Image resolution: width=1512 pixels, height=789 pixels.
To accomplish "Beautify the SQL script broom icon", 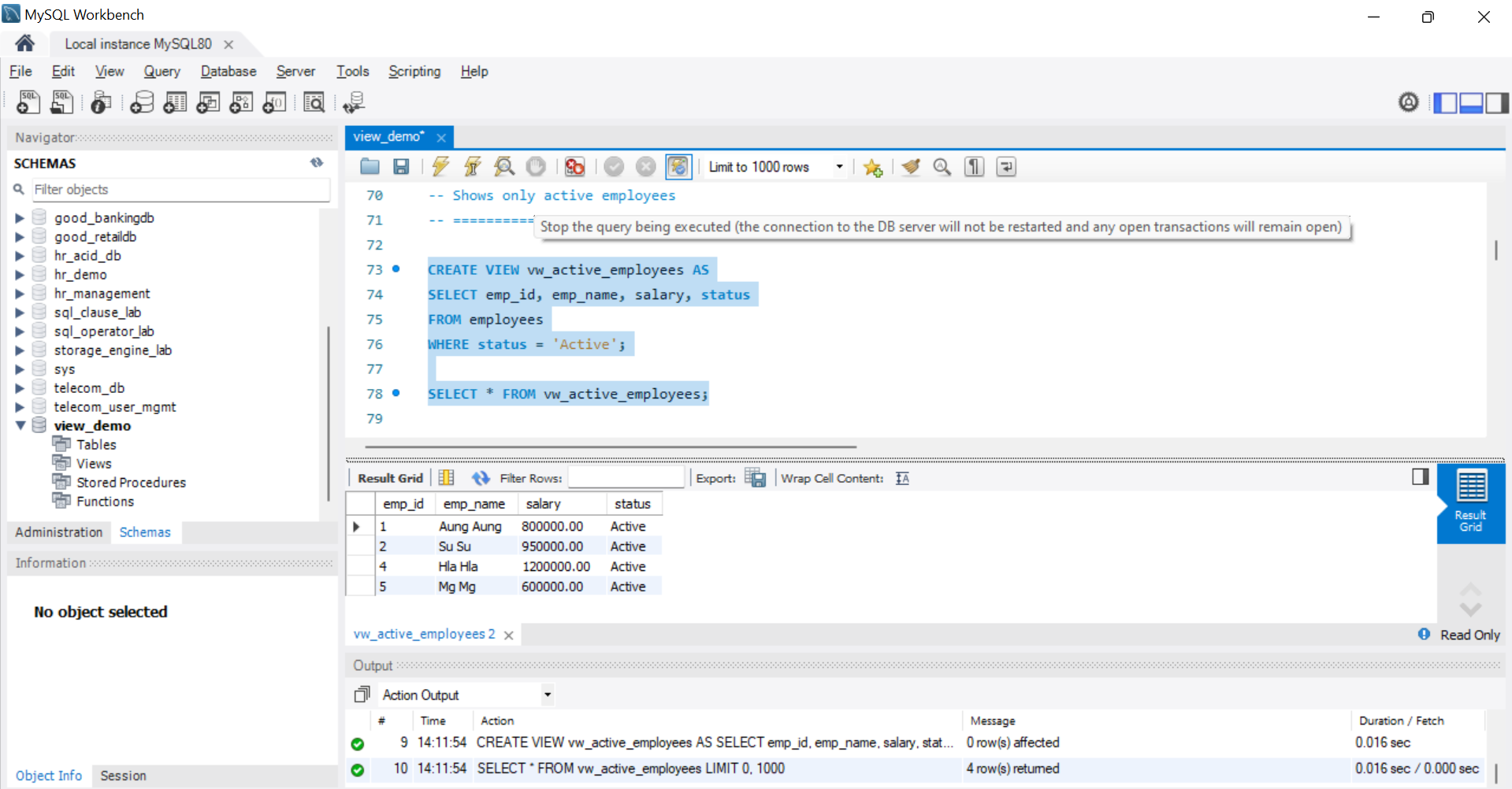I will [912, 166].
